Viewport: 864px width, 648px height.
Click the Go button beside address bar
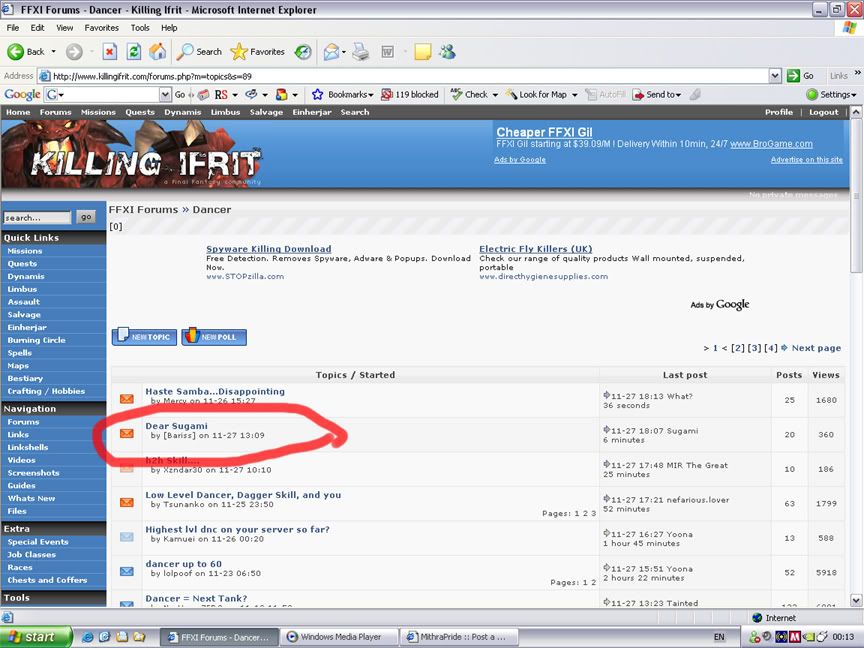[801, 76]
